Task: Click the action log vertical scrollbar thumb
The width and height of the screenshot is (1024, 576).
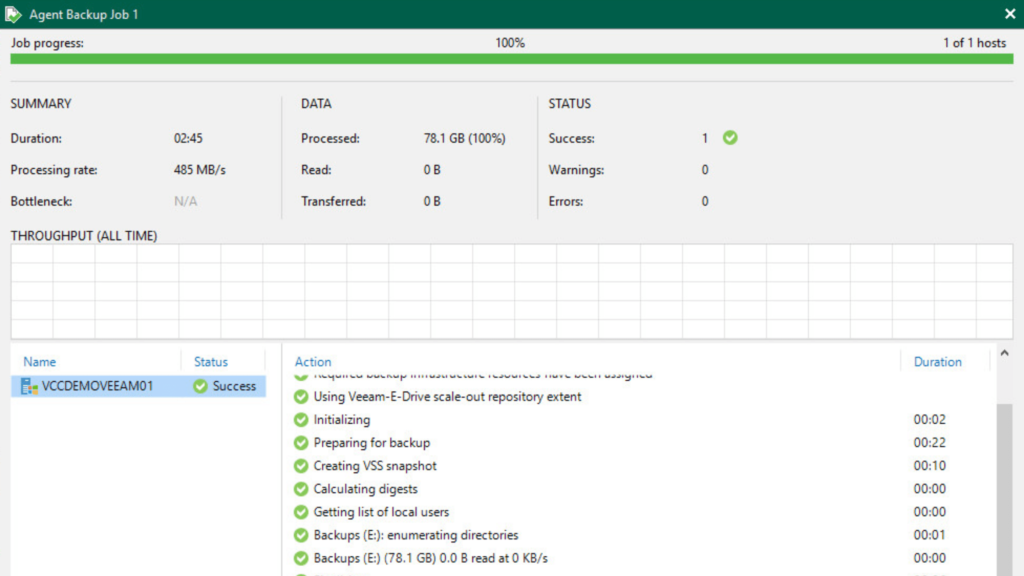Action: pyautogui.click(x=1004, y=490)
